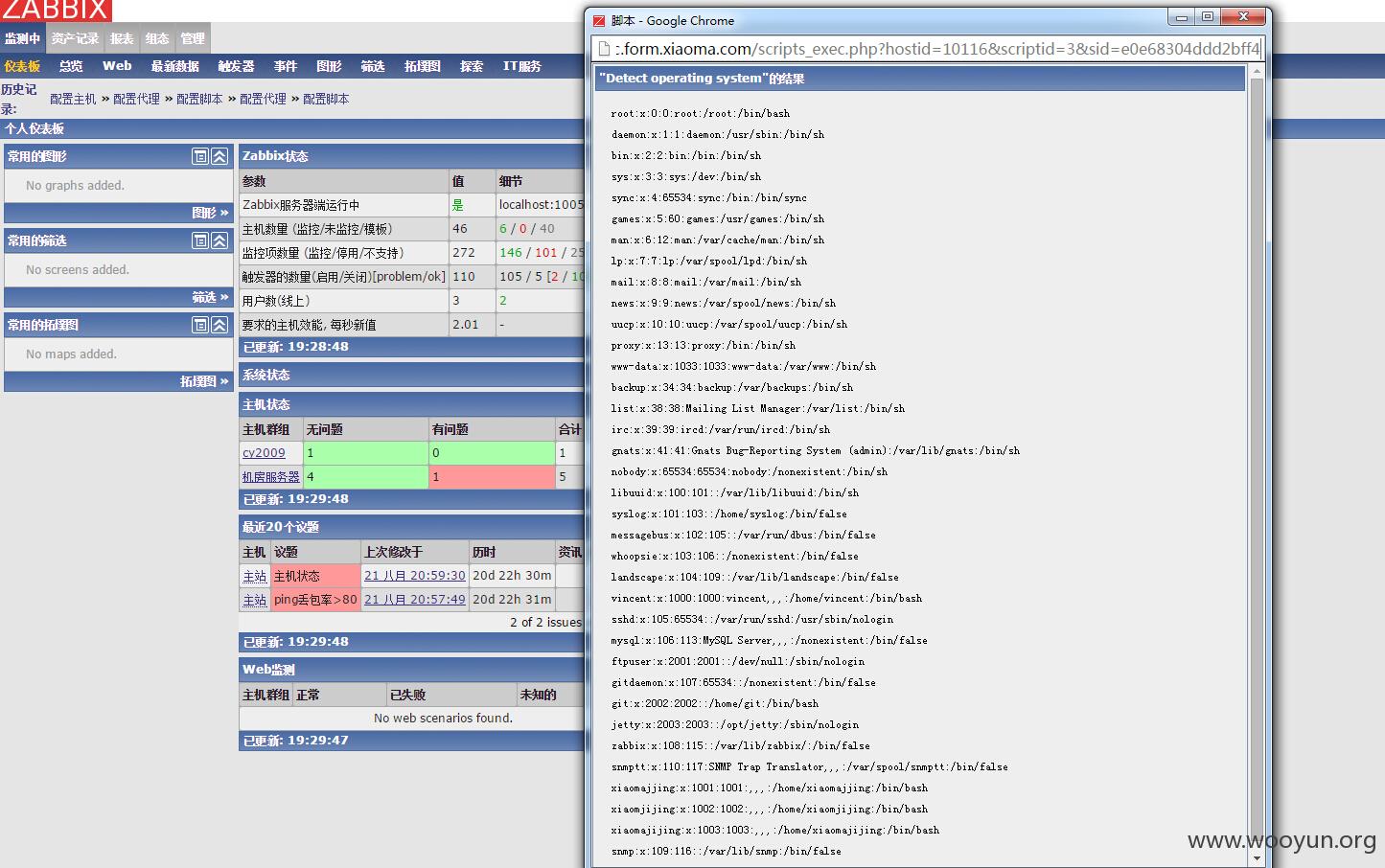Click the ZABBIX logo
Screen dimensions: 1385x868
(56, 11)
